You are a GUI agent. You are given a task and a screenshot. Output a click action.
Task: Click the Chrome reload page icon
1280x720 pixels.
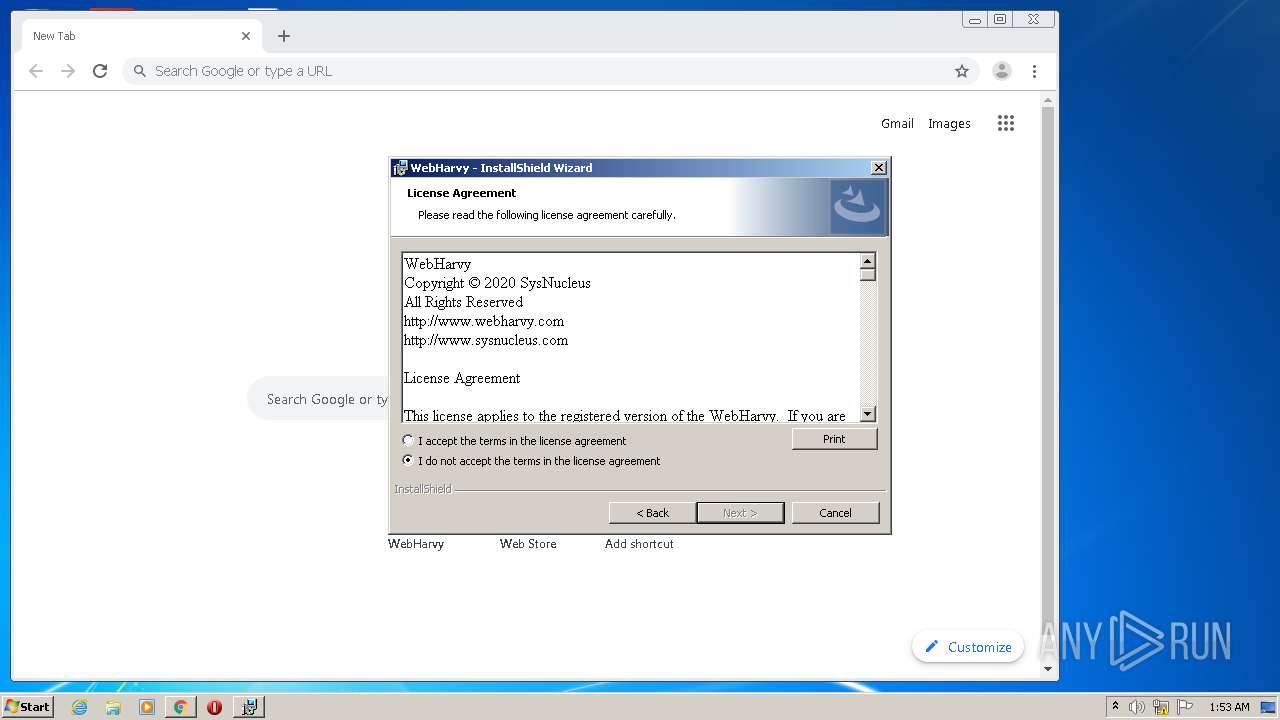click(x=100, y=71)
